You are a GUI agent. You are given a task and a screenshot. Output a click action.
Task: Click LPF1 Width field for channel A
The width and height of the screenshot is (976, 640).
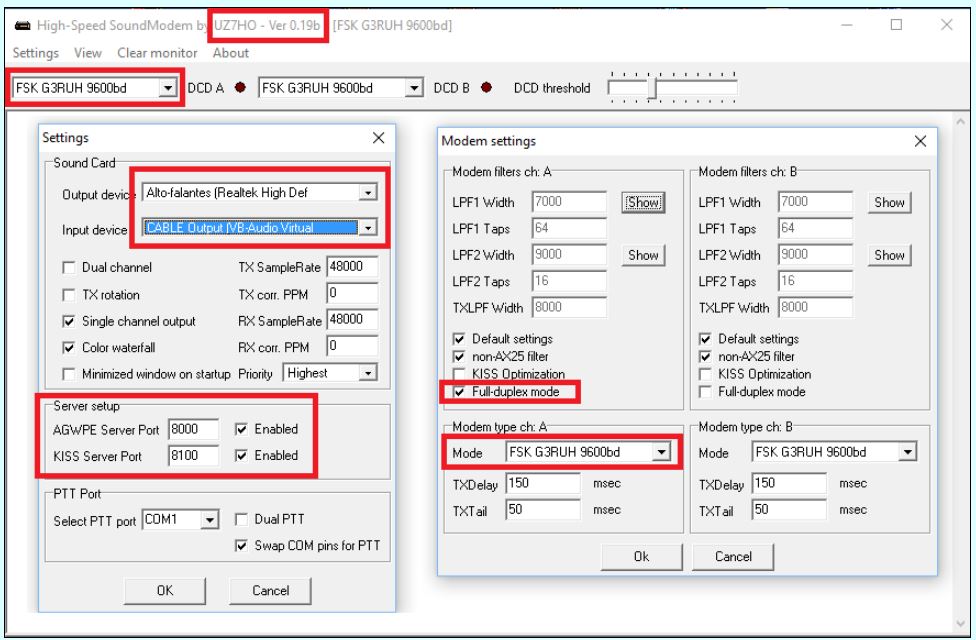click(569, 202)
